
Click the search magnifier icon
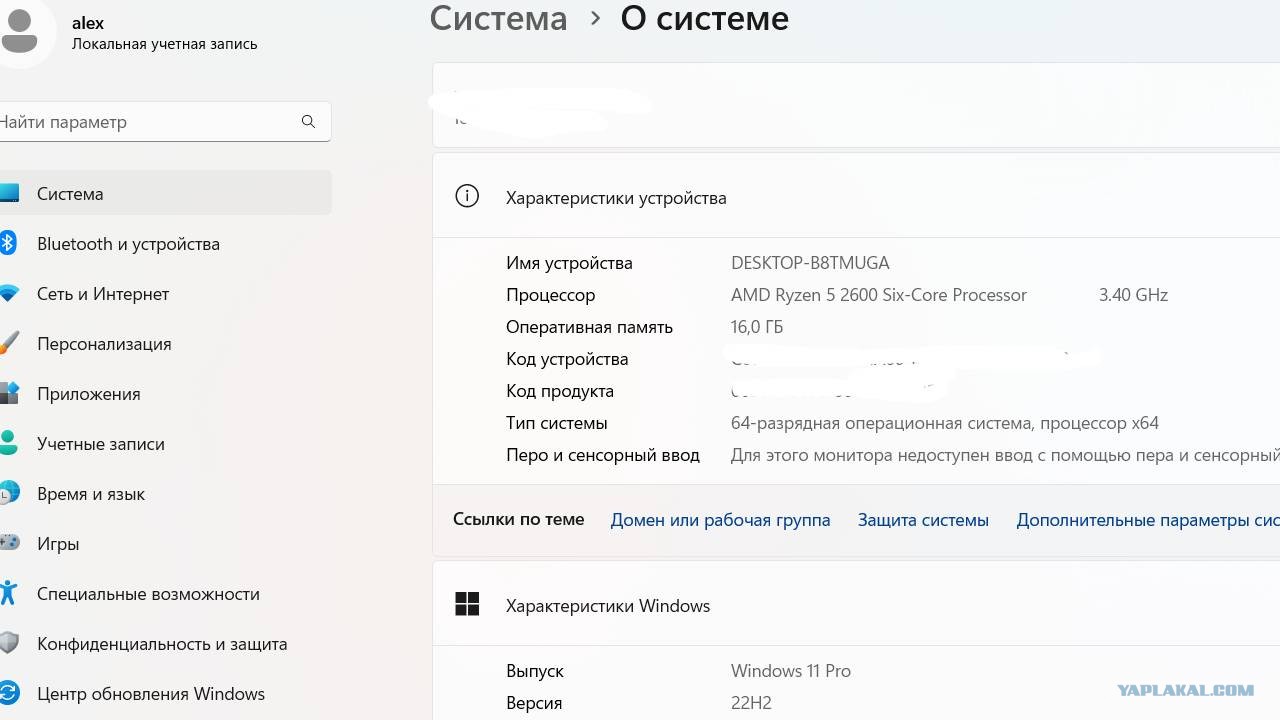point(308,122)
